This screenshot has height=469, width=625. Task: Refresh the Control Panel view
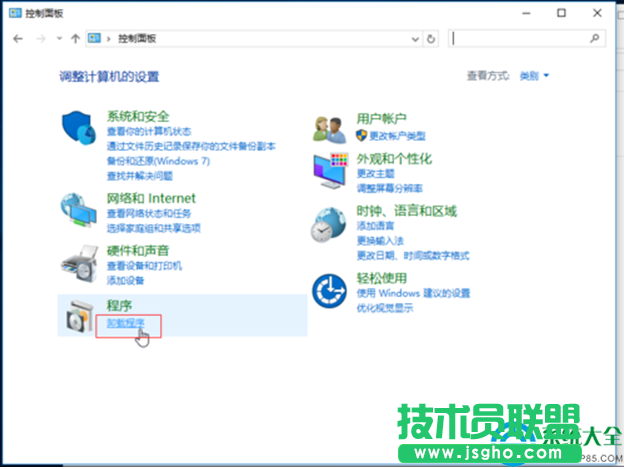coord(431,39)
